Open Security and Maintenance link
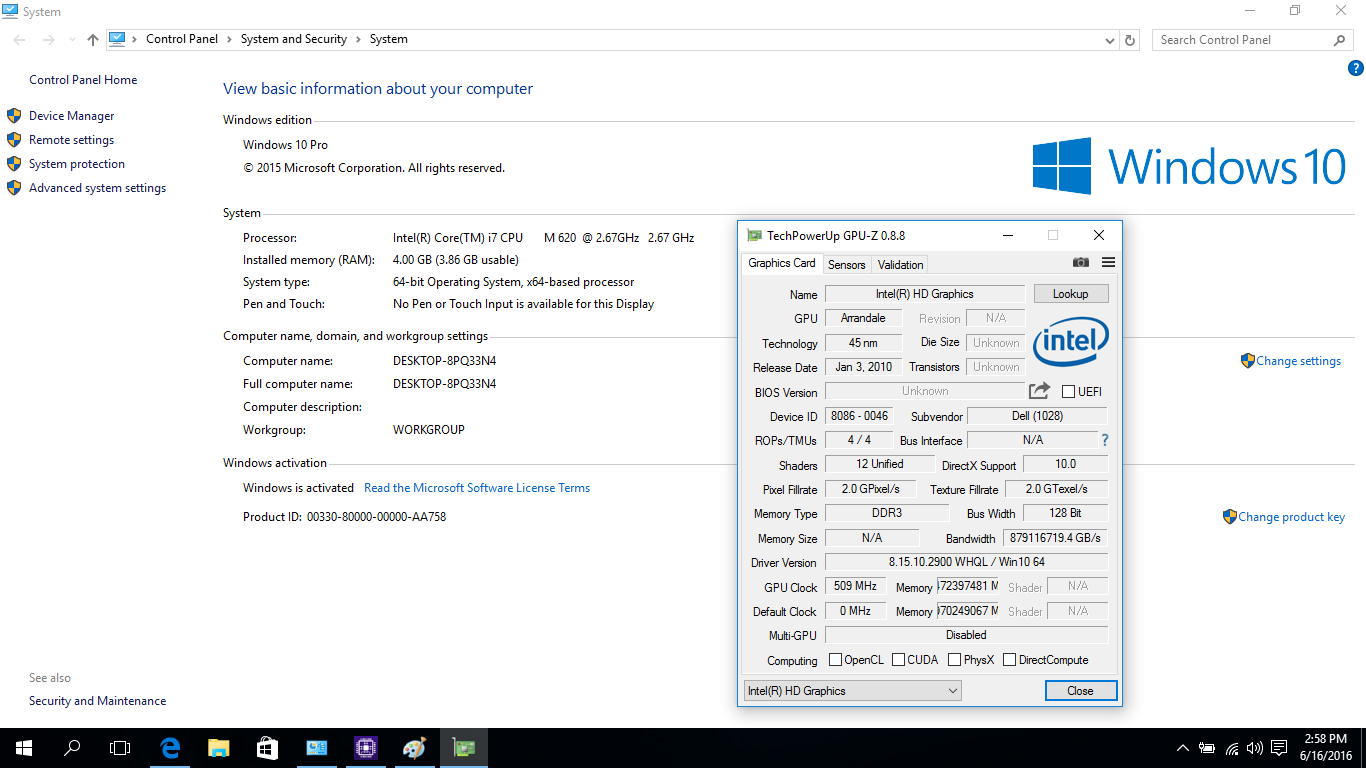 click(x=98, y=701)
